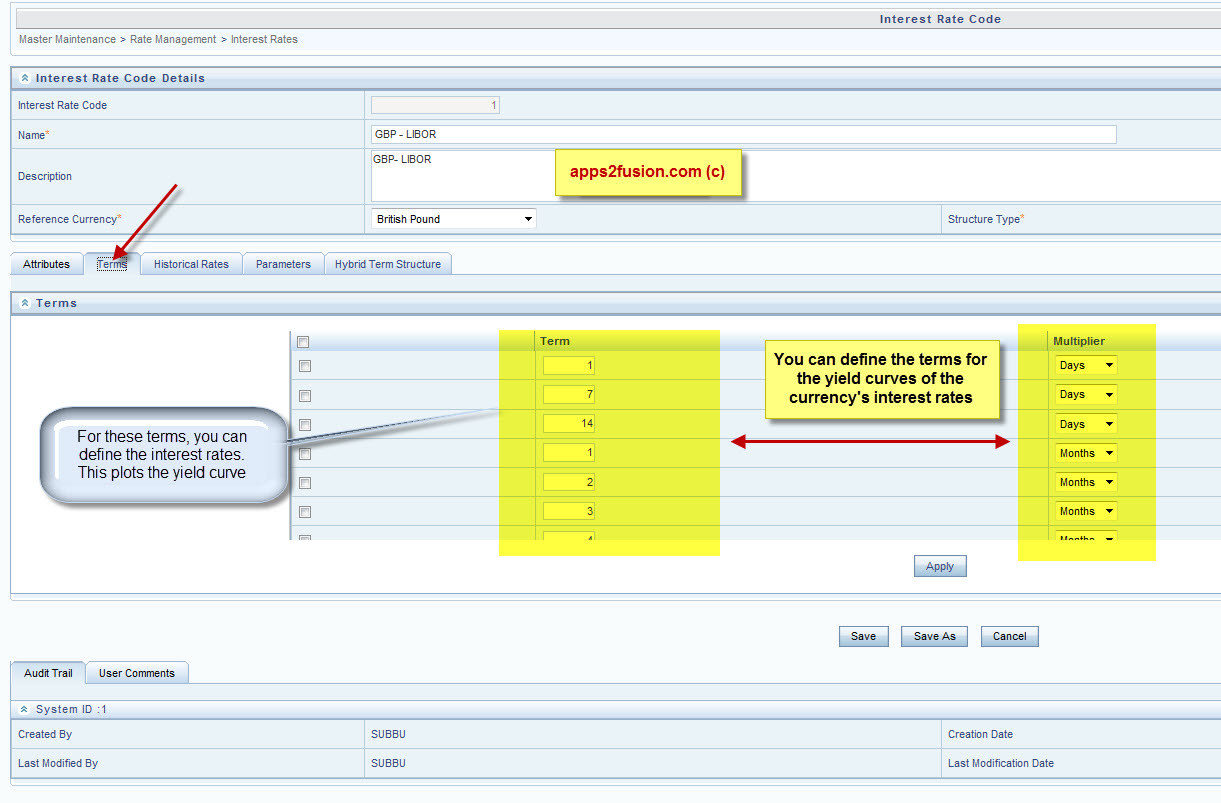Open Multiplier dropdown for term 1 Months
1221x803 pixels.
[x=1086, y=453]
